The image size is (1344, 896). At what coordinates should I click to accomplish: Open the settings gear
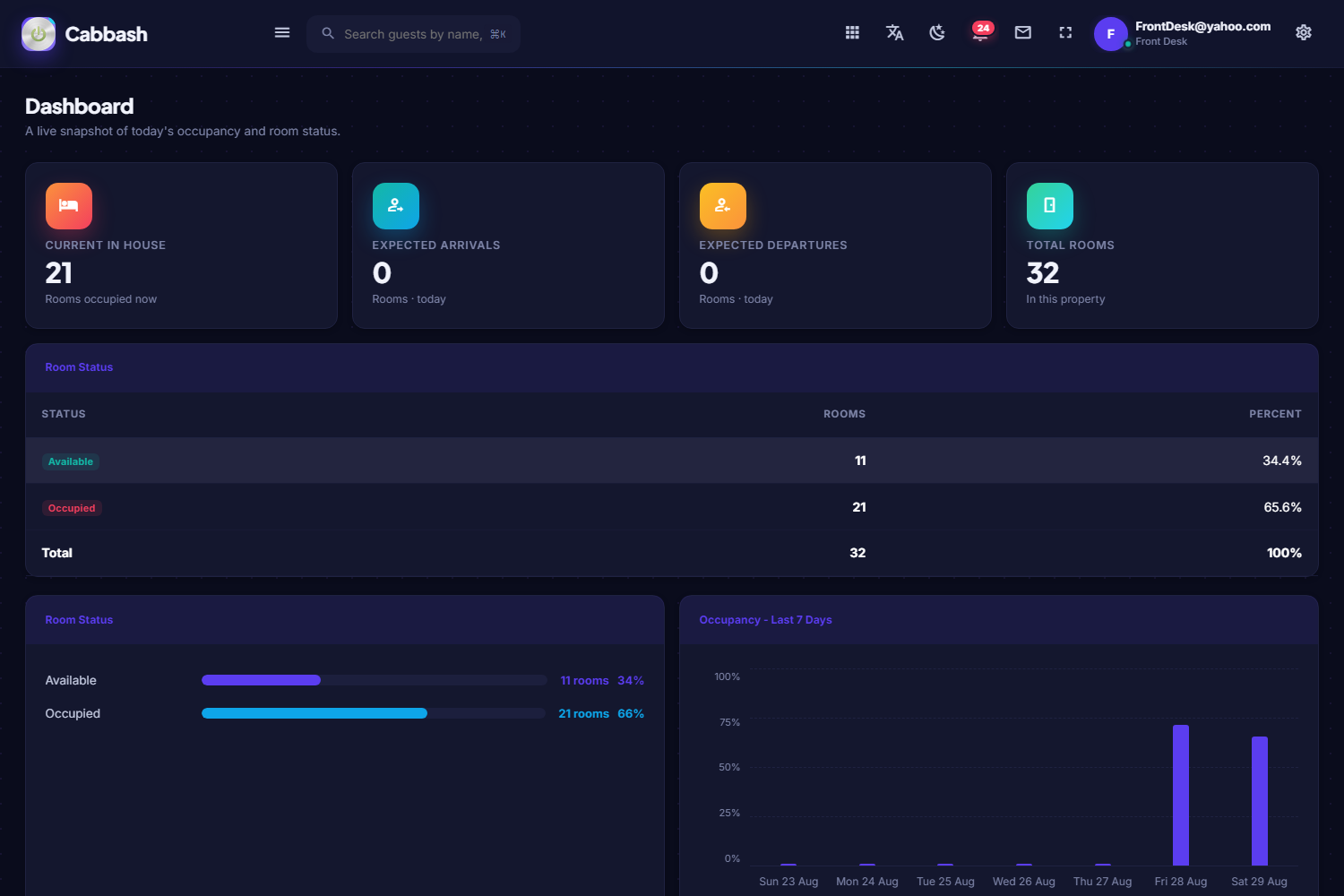1304,33
